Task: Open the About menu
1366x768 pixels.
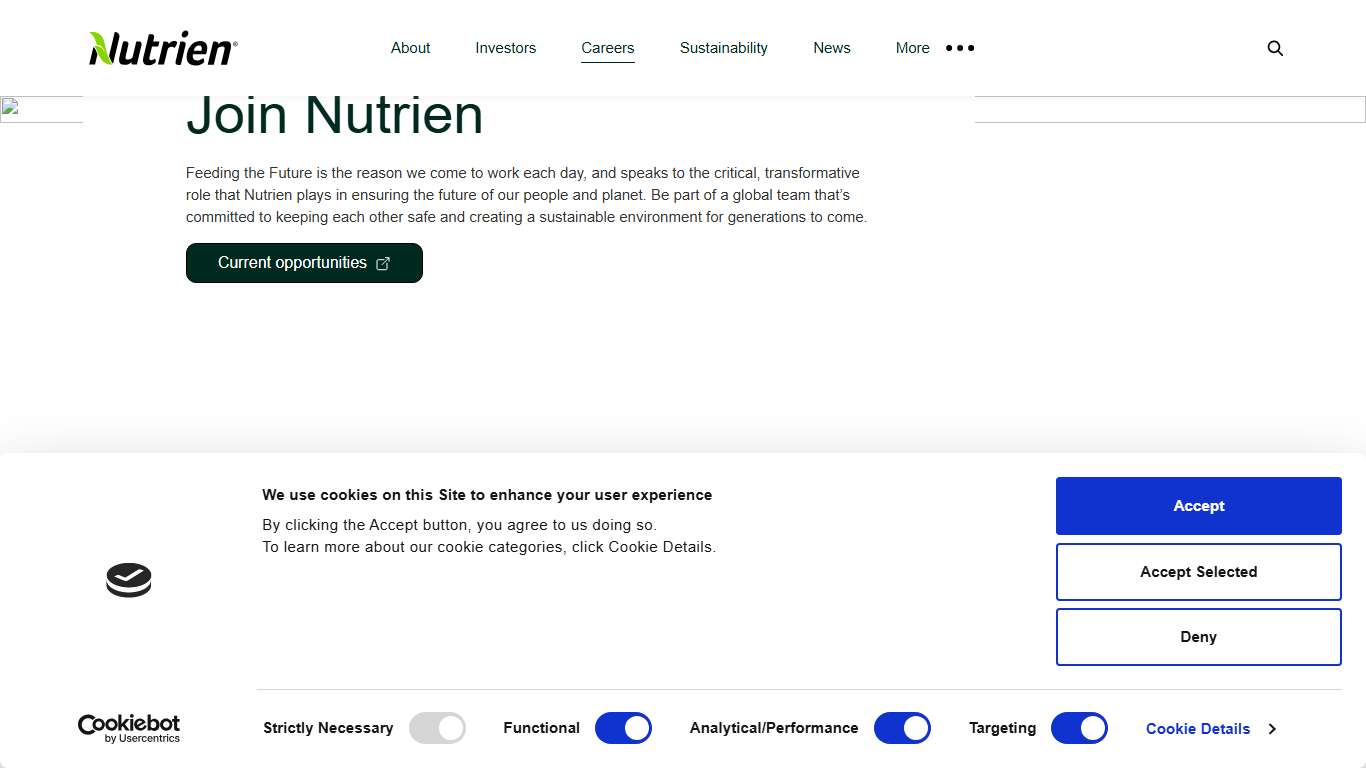Action: pos(410,48)
